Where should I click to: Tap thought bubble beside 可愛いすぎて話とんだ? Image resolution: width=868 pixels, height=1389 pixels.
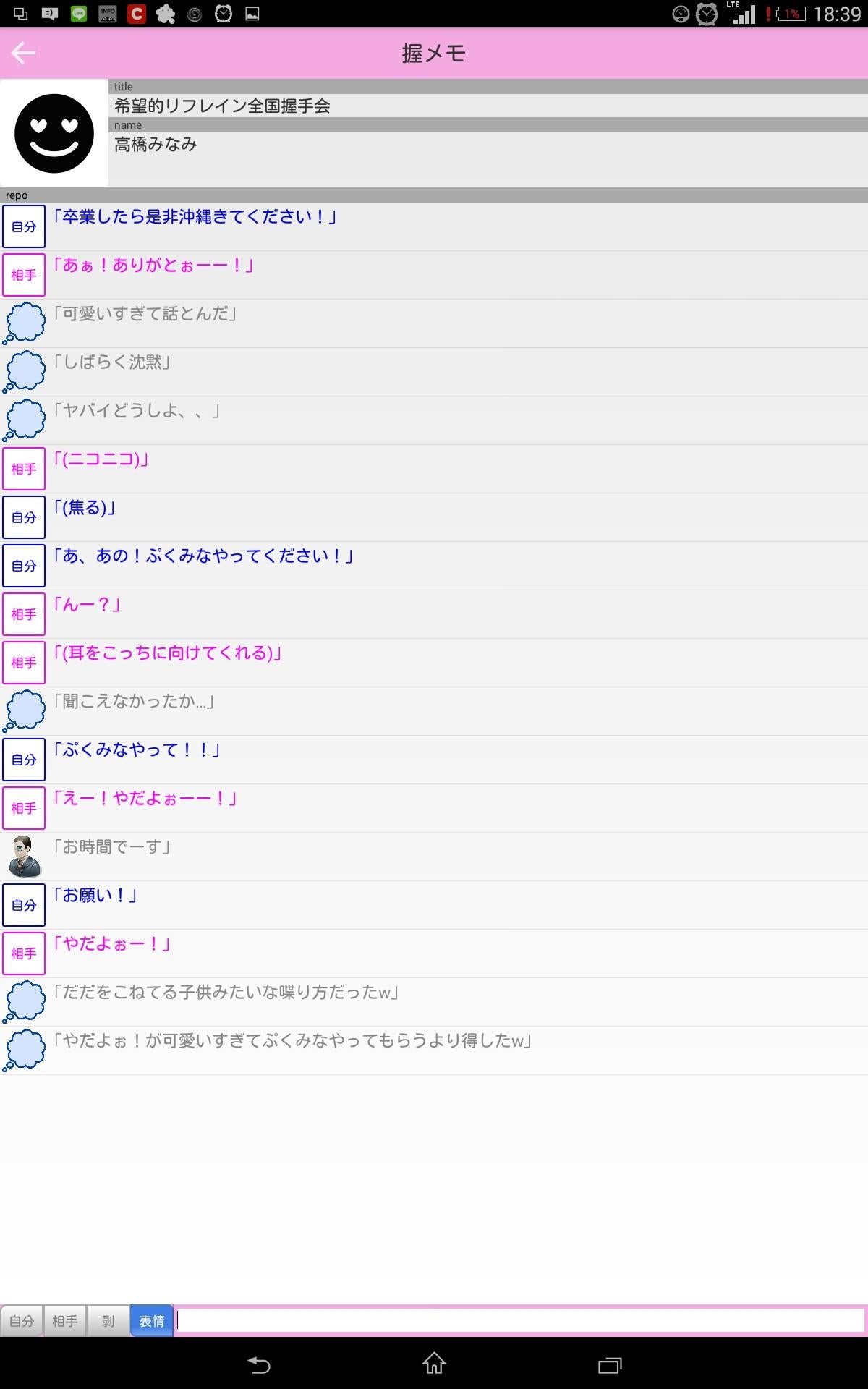24,323
